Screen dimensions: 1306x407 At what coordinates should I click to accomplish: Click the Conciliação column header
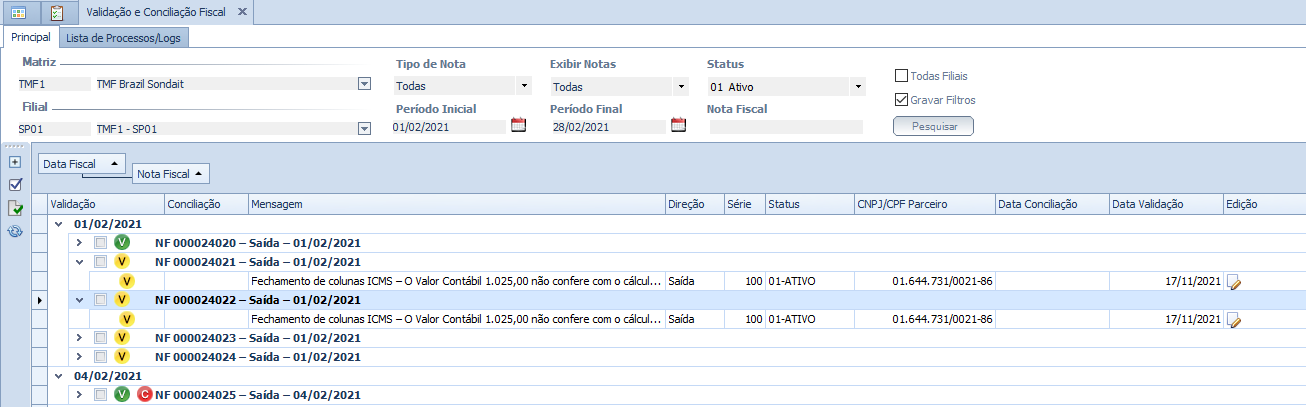point(205,204)
